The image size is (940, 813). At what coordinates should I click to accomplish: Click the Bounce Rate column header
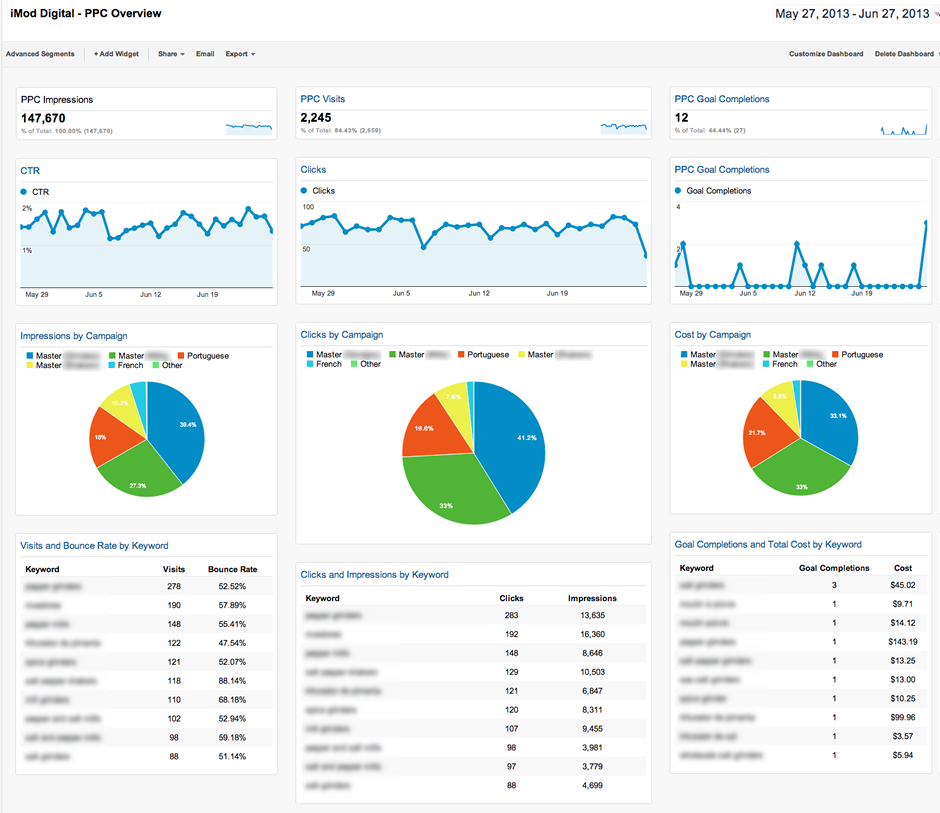(233, 570)
